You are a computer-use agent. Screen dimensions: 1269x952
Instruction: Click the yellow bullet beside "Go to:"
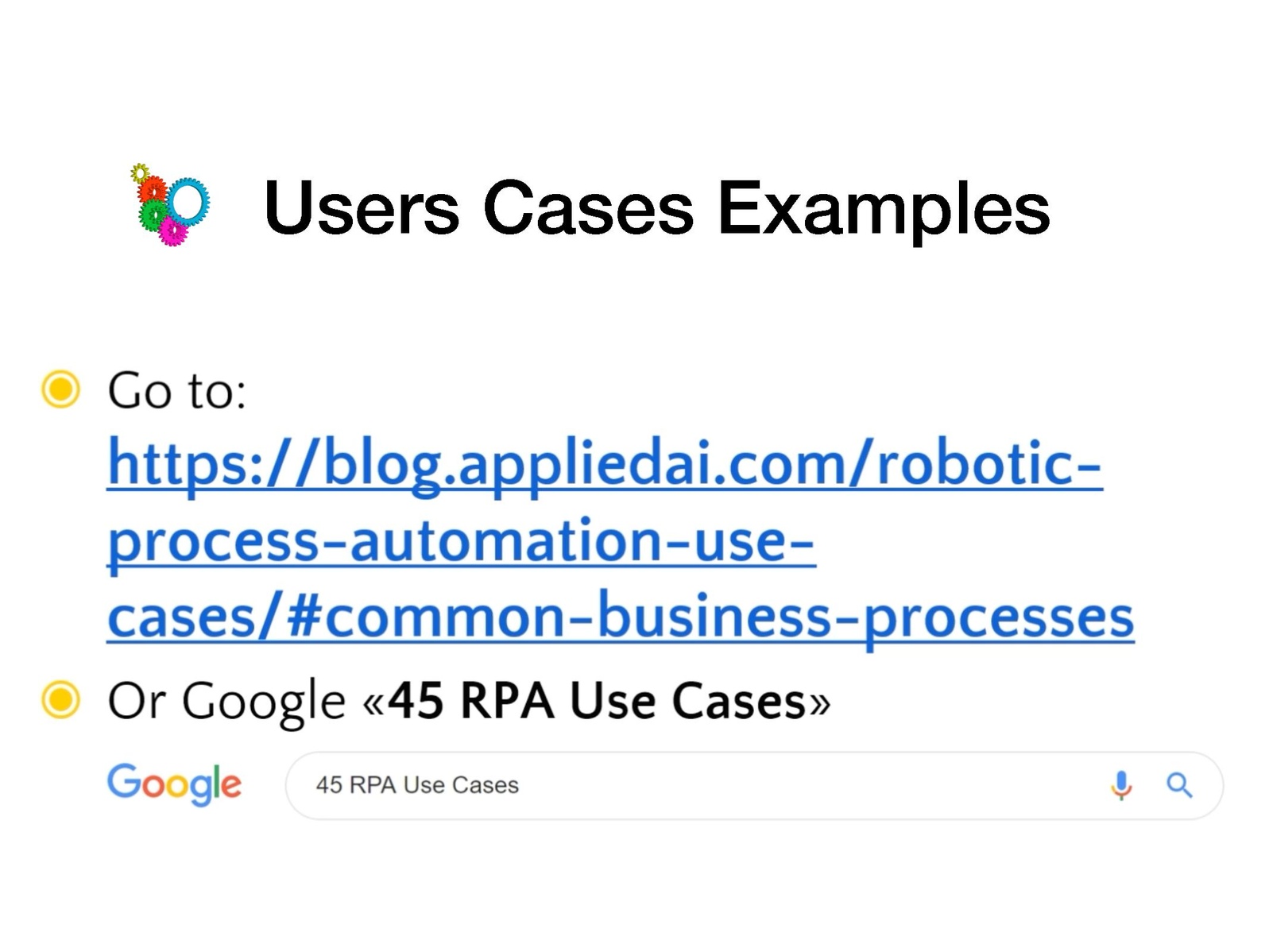click(x=60, y=389)
